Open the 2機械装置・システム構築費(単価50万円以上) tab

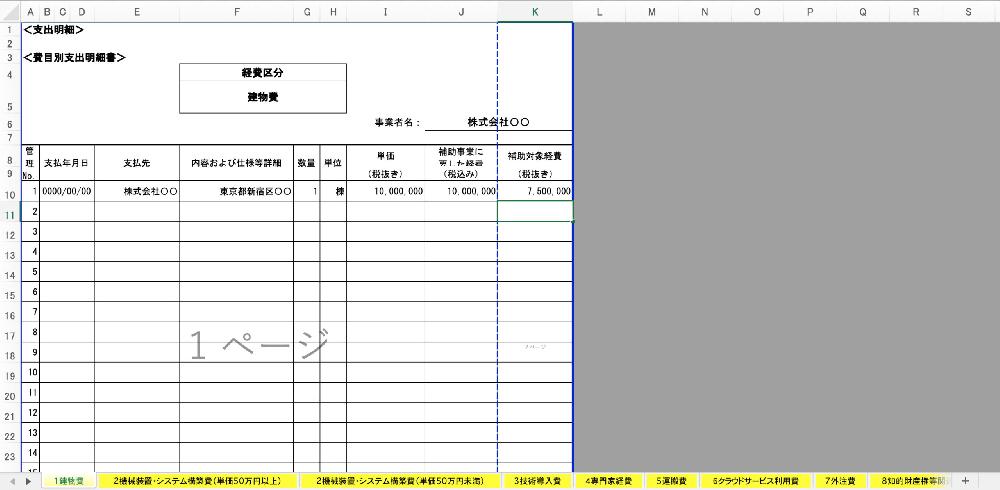(x=196, y=480)
